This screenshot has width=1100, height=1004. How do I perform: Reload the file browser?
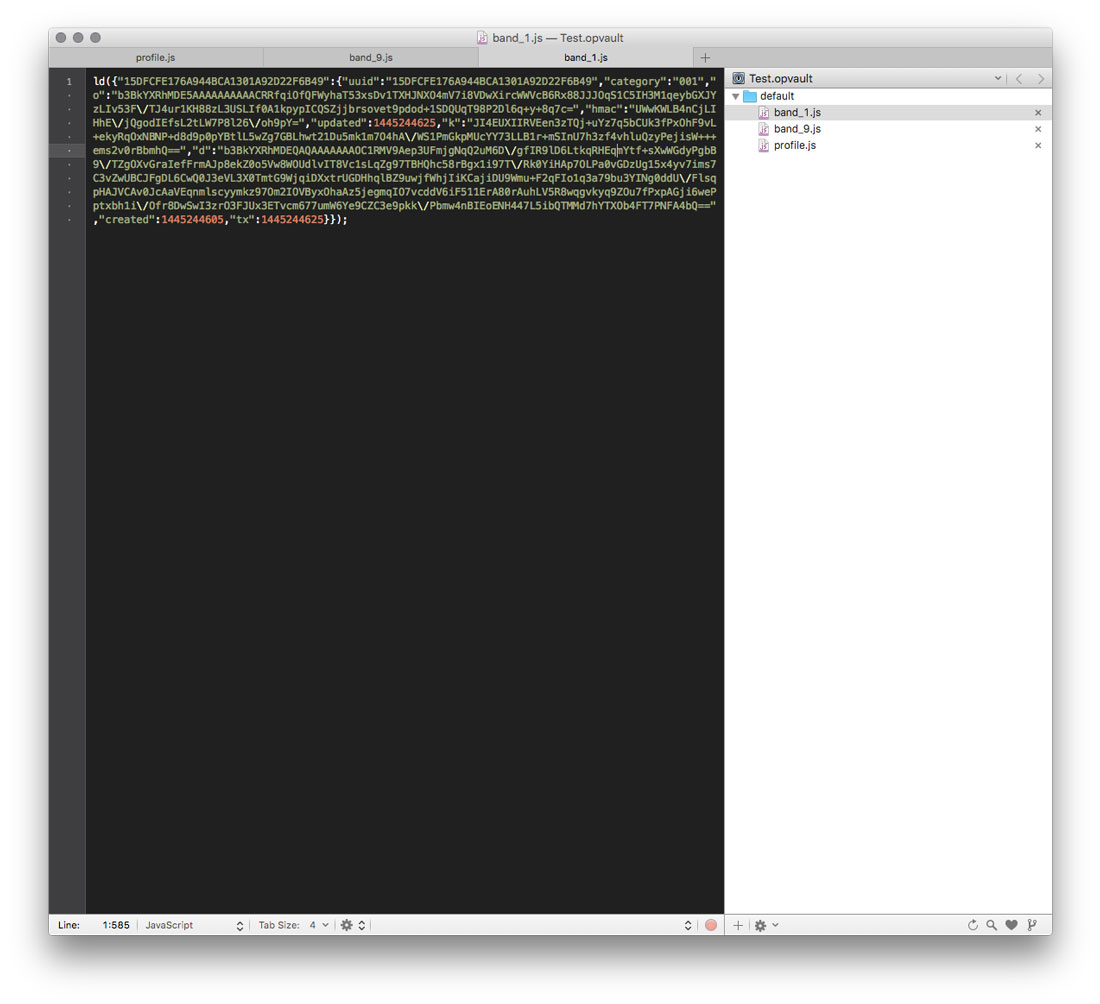click(972, 925)
